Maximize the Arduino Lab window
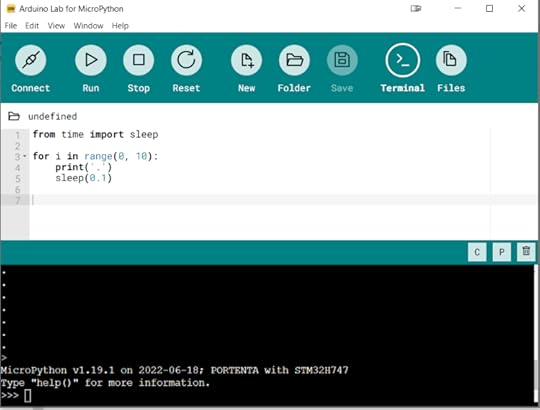540x410 pixels. (x=489, y=9)
